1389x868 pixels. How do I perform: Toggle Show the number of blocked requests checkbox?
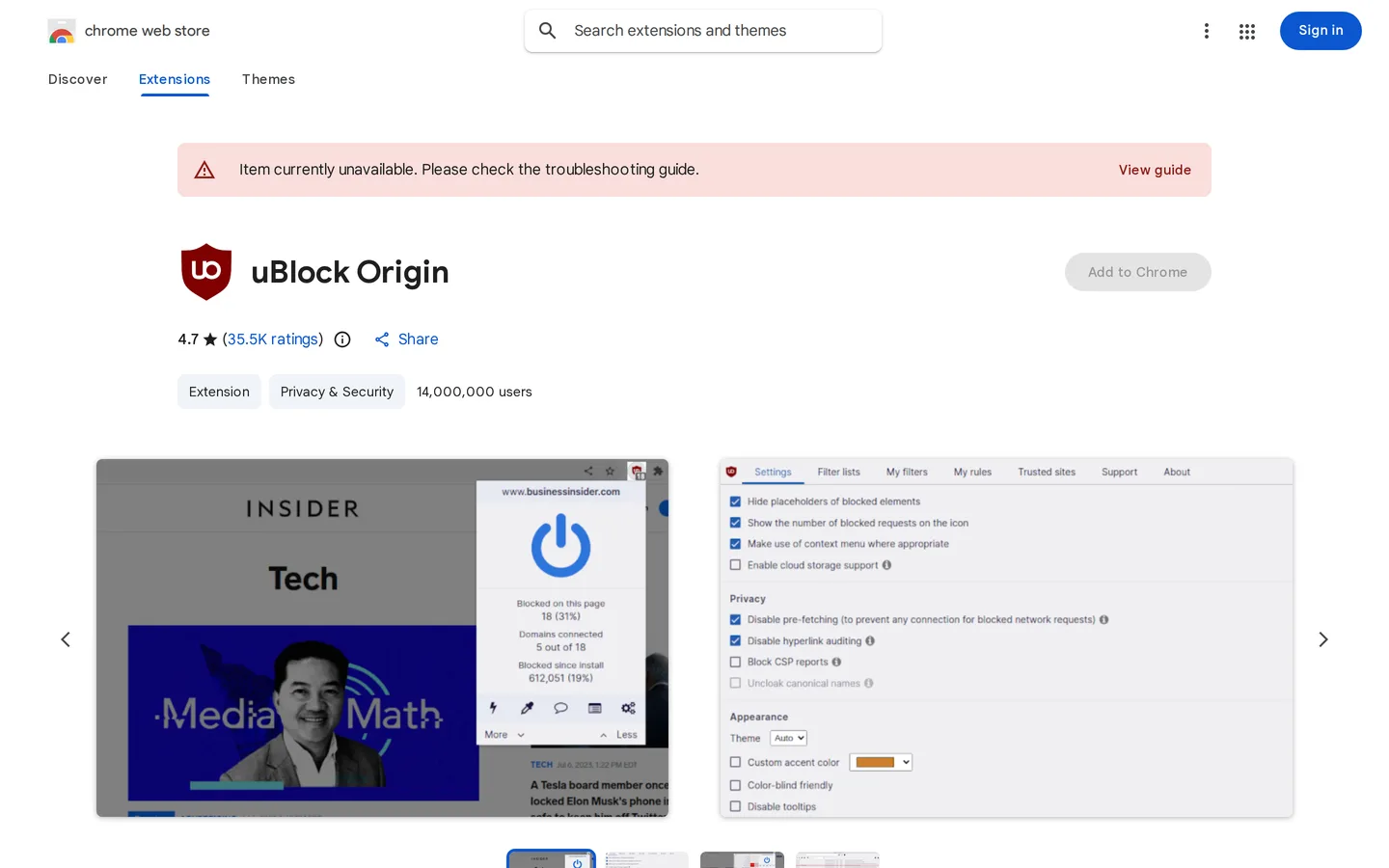(x=735, y=523)
